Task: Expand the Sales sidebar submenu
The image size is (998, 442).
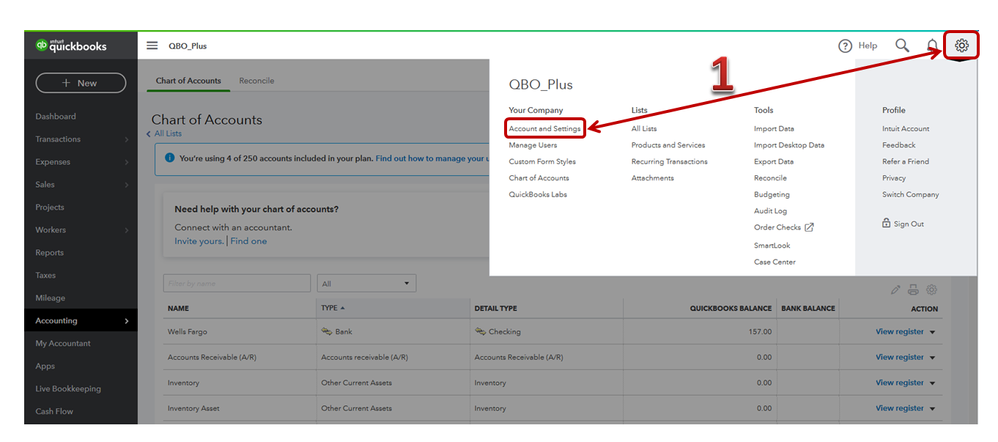Action: tap(127, 185)
